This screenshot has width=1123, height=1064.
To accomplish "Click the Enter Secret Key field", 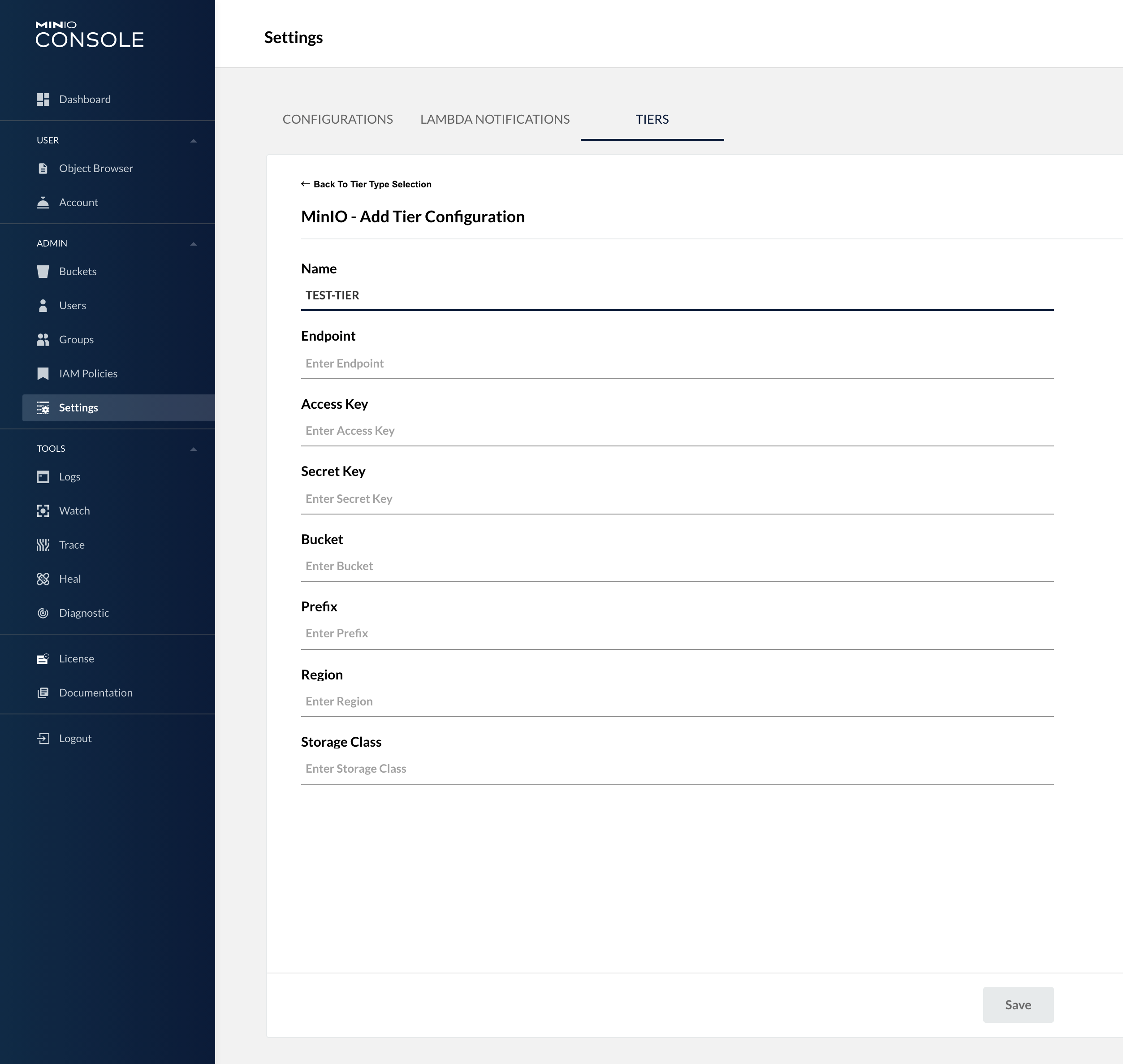I will tap(677, 499).
